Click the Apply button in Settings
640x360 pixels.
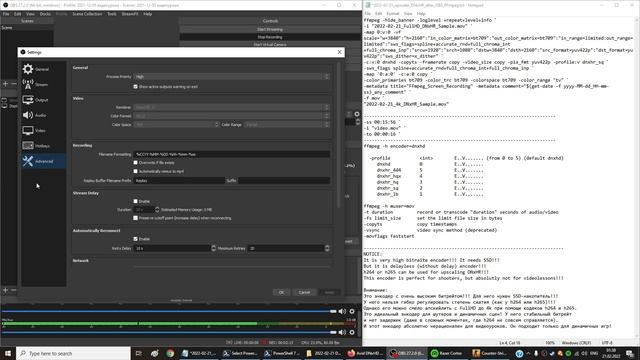329,292
